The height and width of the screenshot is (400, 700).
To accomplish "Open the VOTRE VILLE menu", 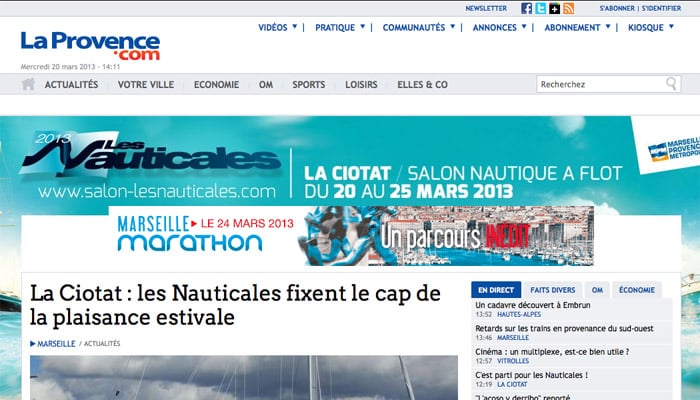I will (x=146, y=84).
